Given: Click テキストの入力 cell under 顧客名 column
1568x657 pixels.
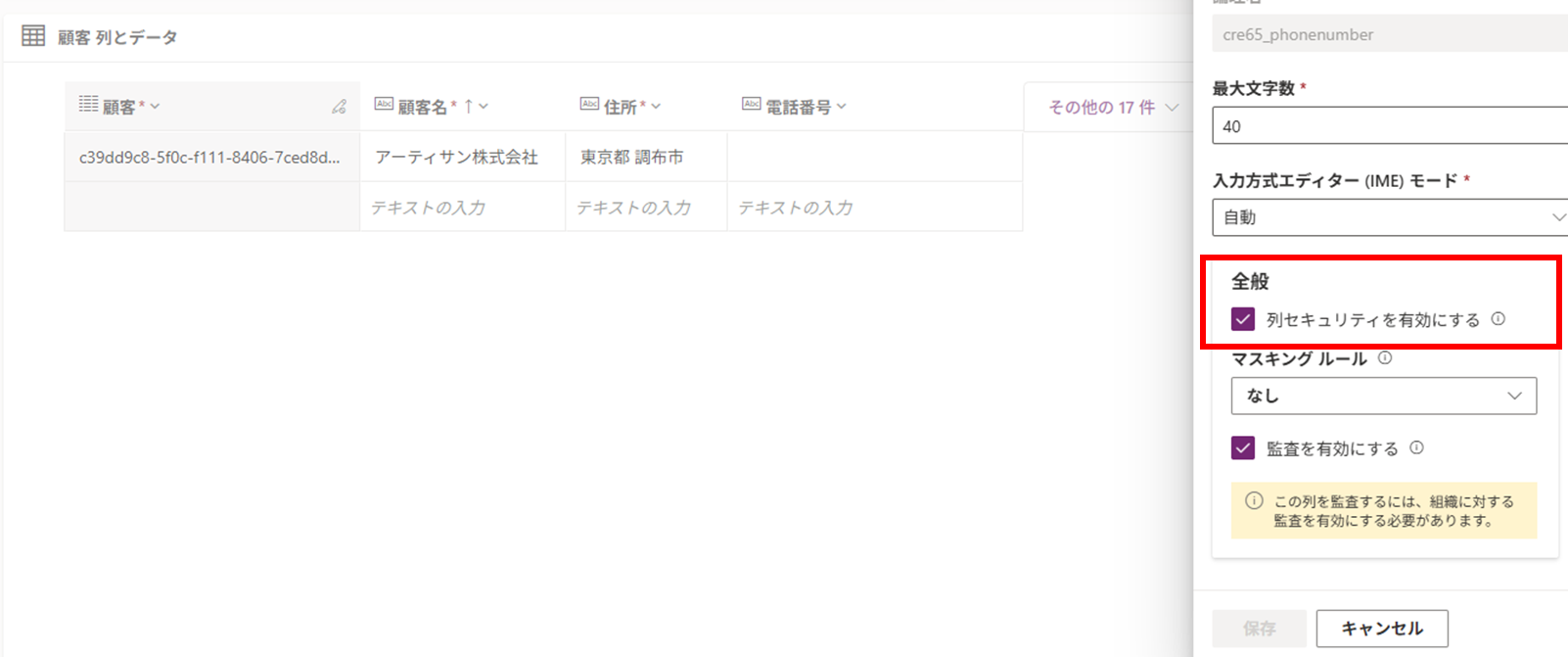Looking at the screenshot, I should [x=462, y=208].
